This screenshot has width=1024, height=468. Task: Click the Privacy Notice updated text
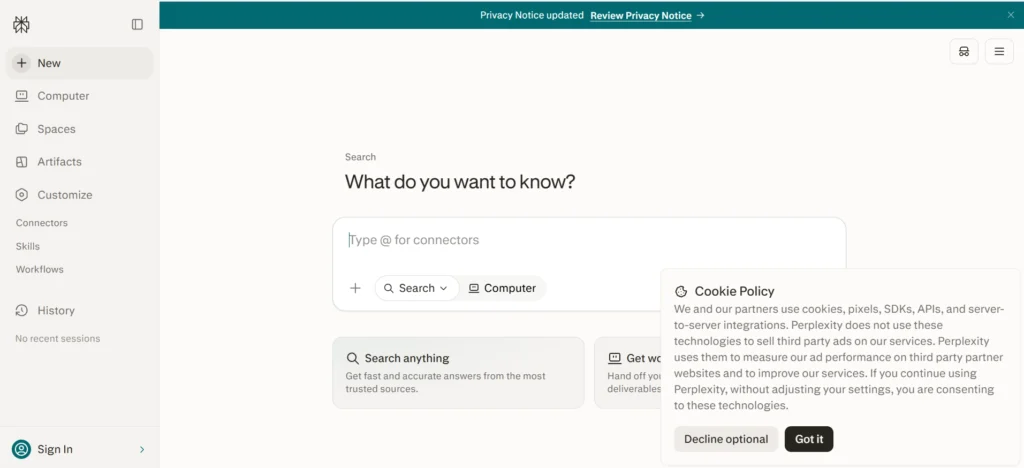coord(532,15)
